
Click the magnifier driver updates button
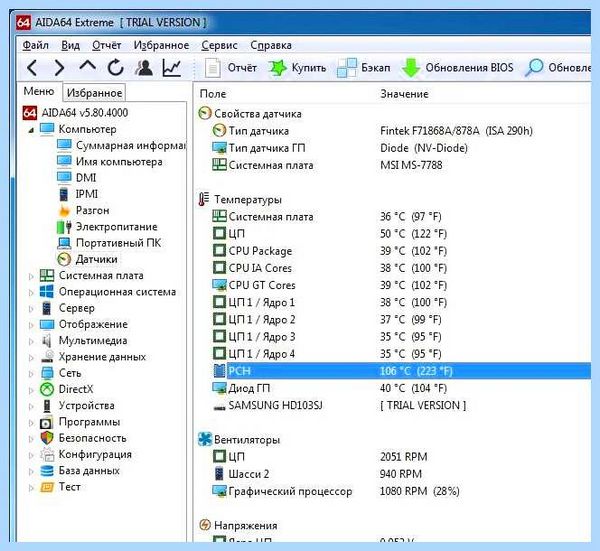point(558,68)
